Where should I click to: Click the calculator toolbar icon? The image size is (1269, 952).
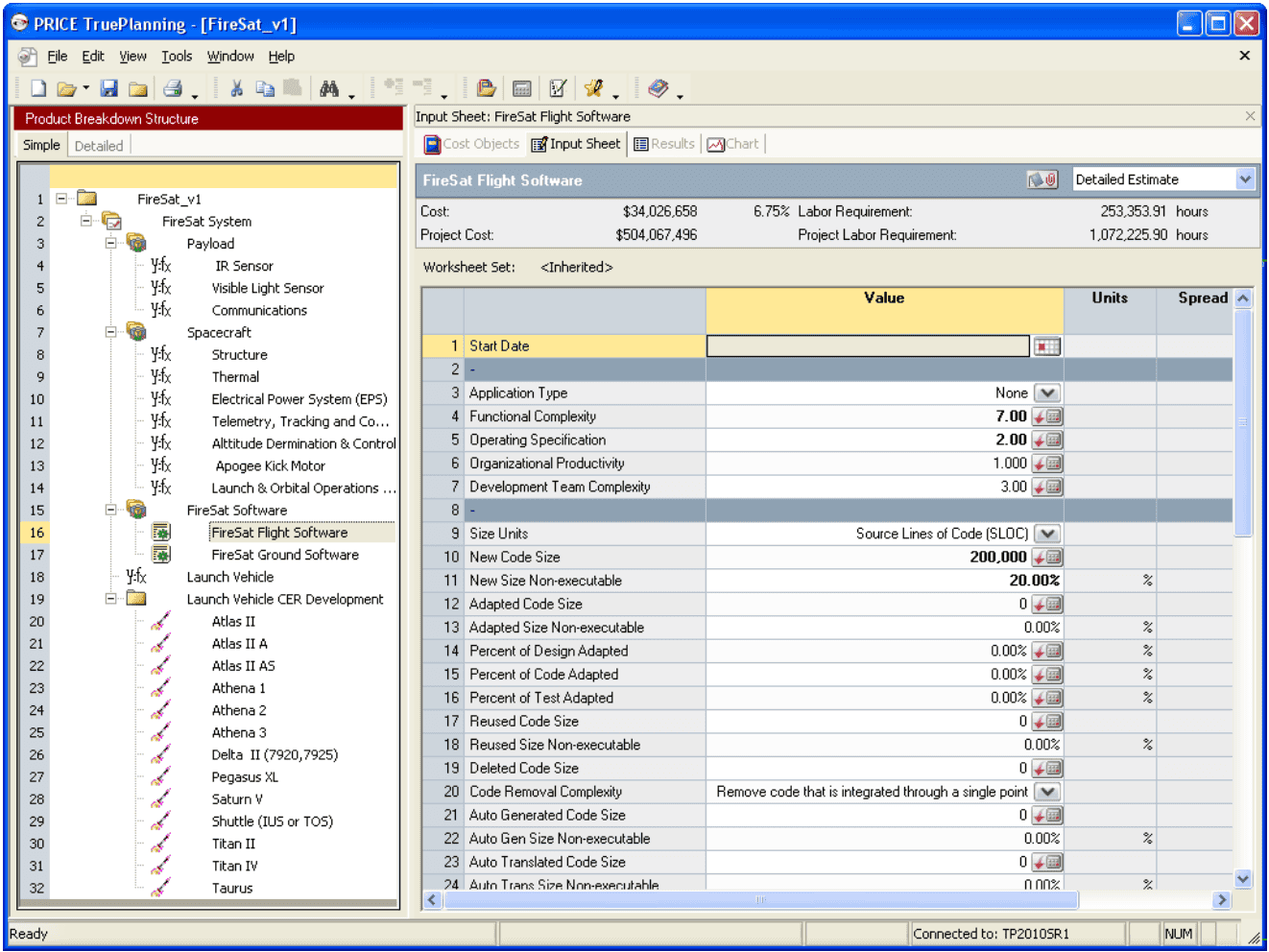522,89
